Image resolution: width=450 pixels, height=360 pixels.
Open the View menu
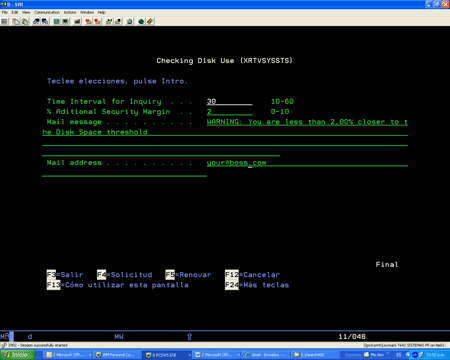click(x=26, y=12)
